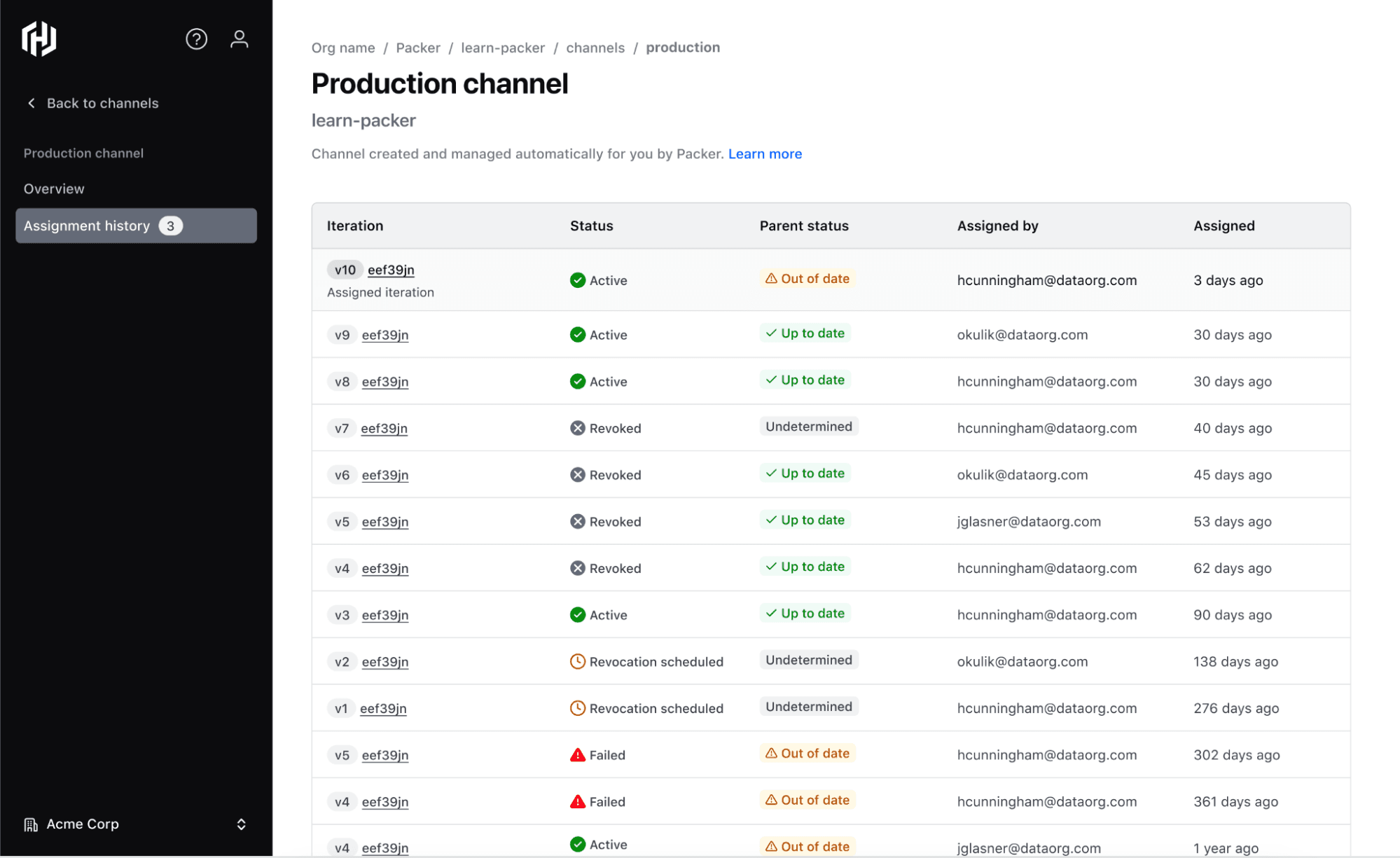
Task: Click the organization building icon beside Acme Corp
Action: click(31, 824)
